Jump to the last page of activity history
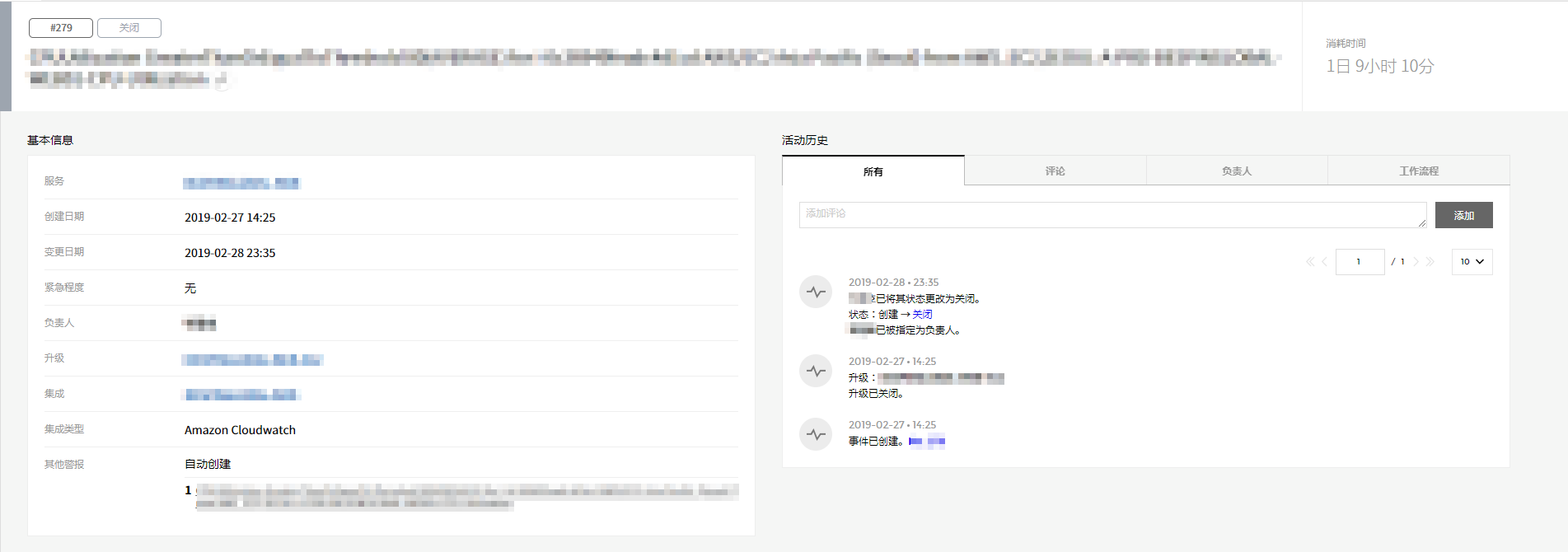 tap(1430, 262)
